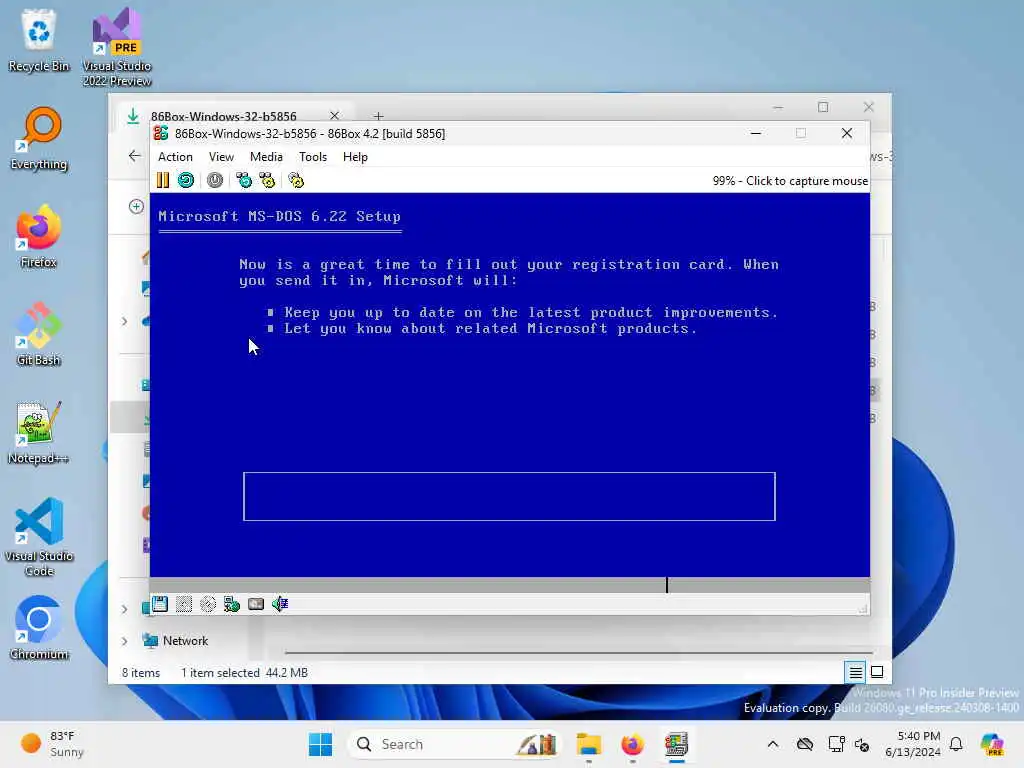Click the cloud sync tray icon

(805, 744)
